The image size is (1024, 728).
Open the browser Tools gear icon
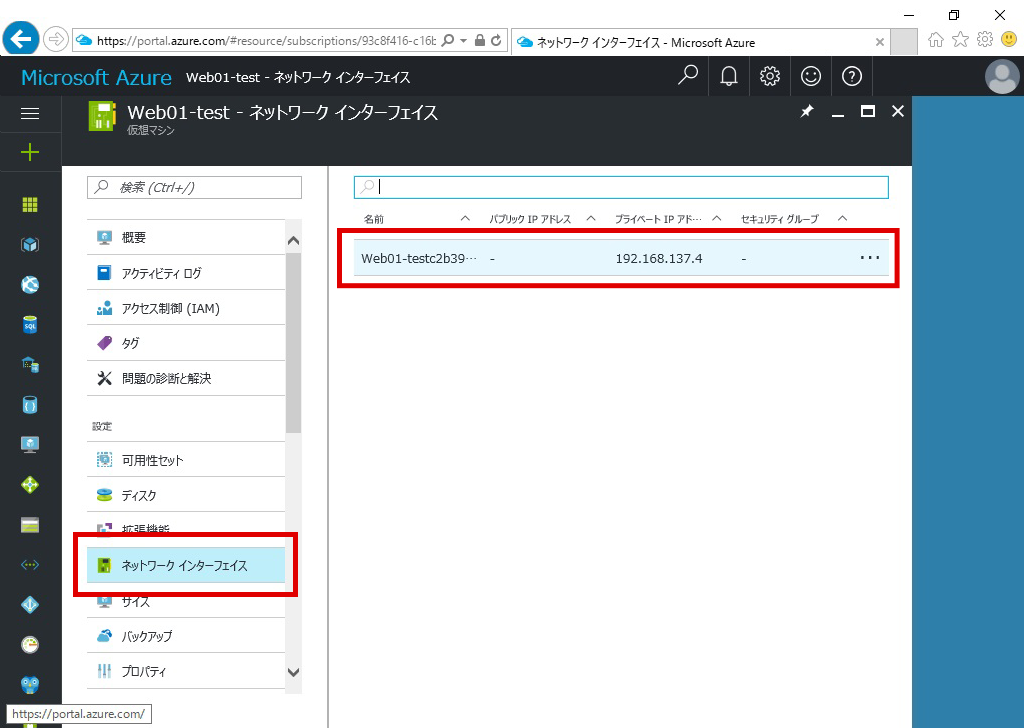tap(985, 40)
